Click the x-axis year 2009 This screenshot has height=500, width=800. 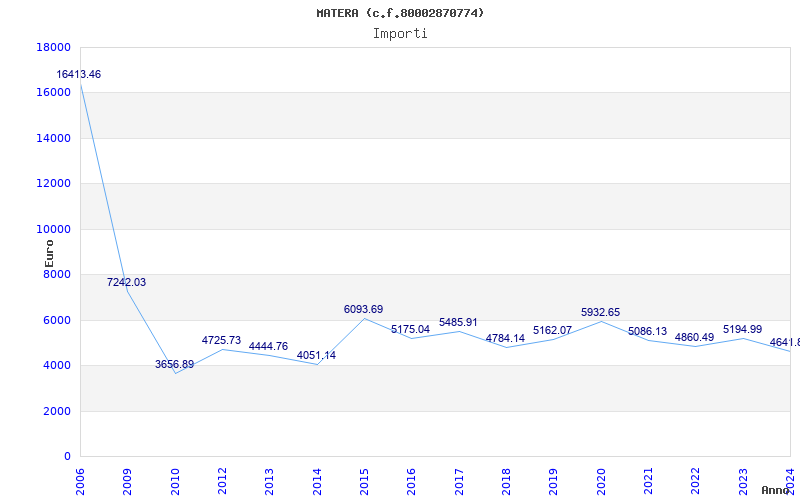point(128,482)
